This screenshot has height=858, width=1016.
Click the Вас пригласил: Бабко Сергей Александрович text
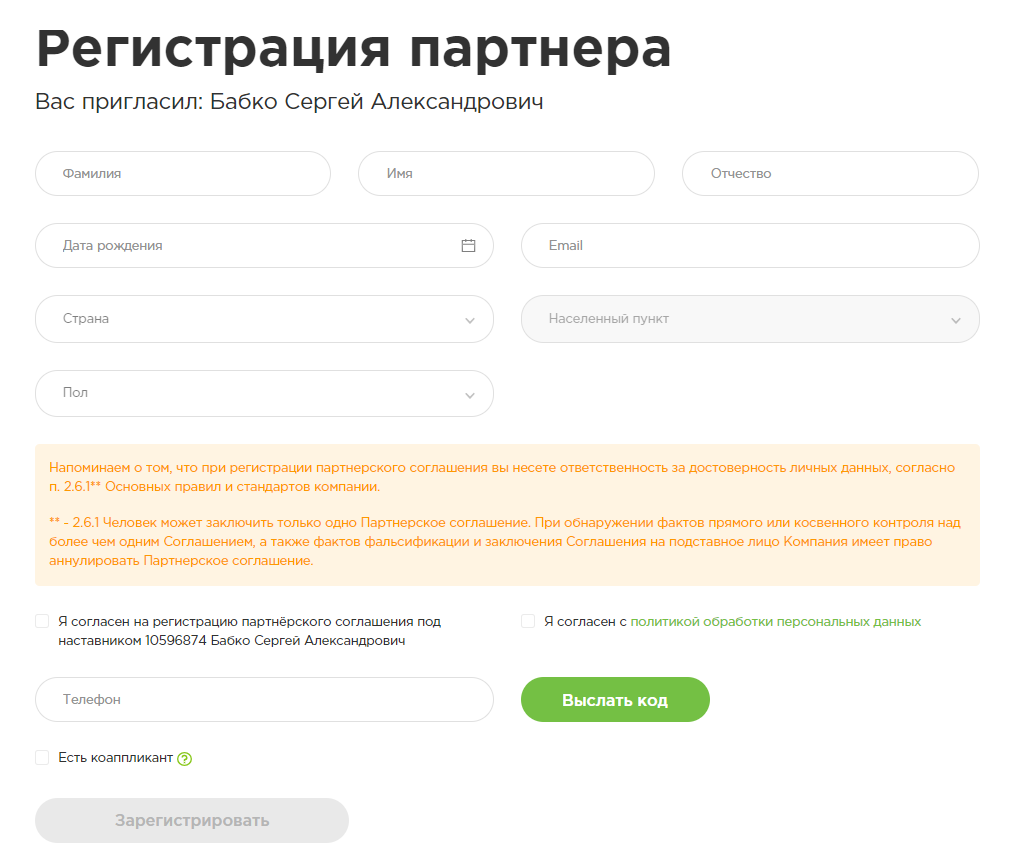click(289, 102)
